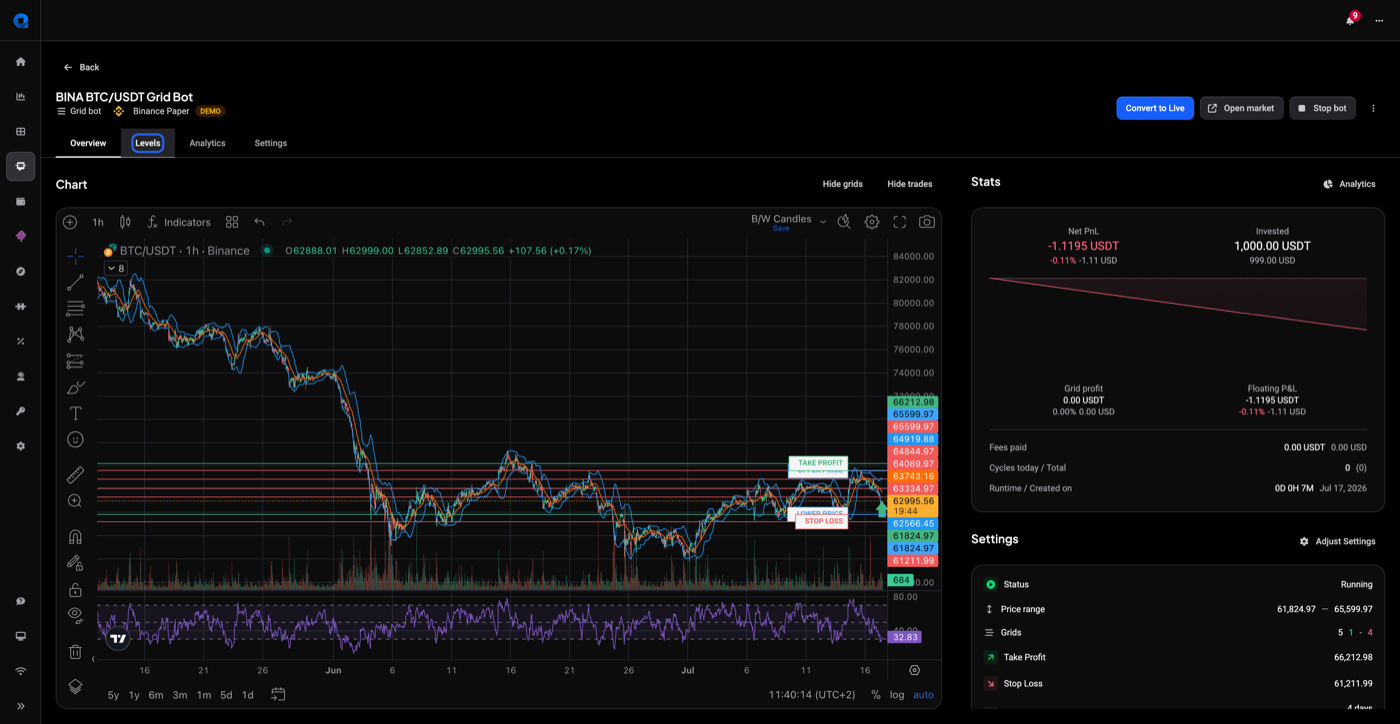Screen dimensions: 1400x724
Task: Open the quick search icon in chart toolbar
Action: [x=844, y=222]
